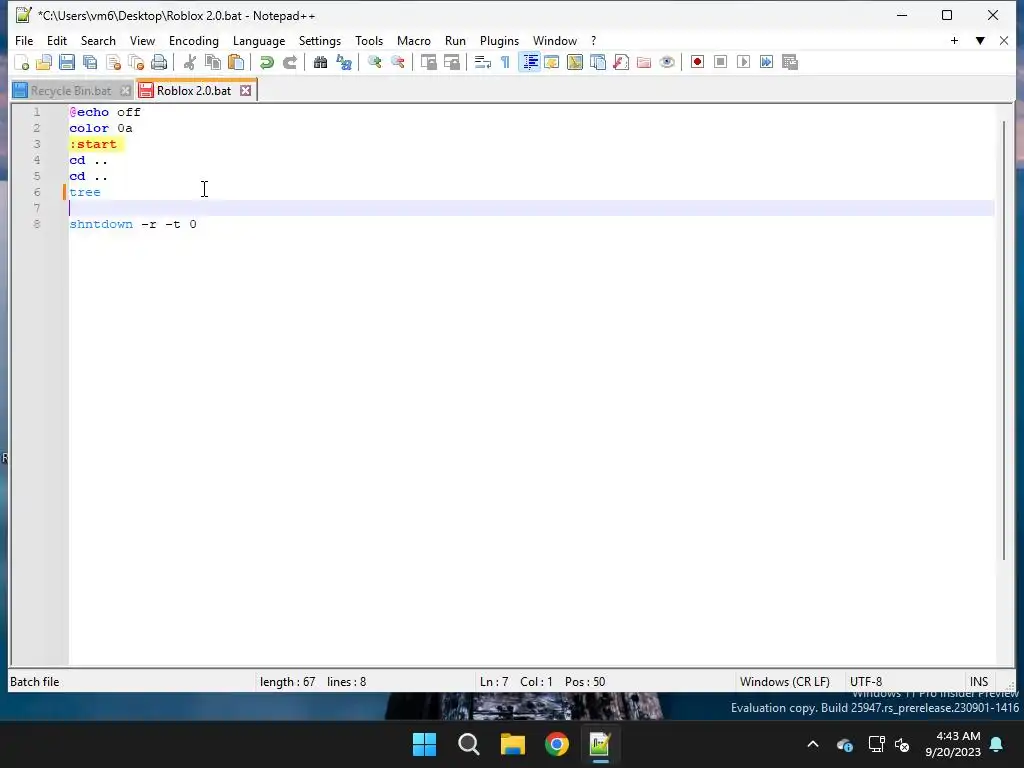Toggle the Monitoring eye icon
The image size is (1024, 768).
(x=667, y=62)
